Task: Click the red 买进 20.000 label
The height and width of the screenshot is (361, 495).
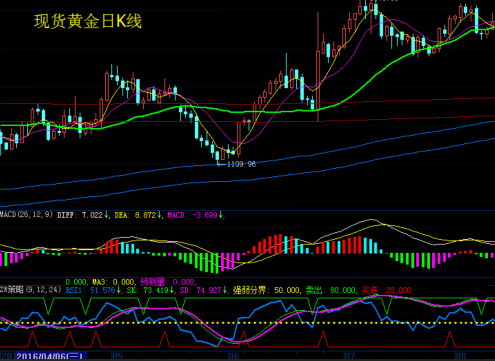Action: [386, 290]
